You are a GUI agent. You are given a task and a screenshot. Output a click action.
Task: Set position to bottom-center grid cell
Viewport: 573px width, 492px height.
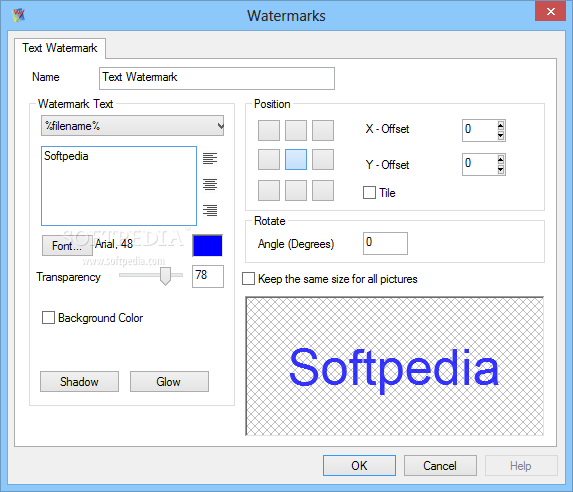[296, 190]
